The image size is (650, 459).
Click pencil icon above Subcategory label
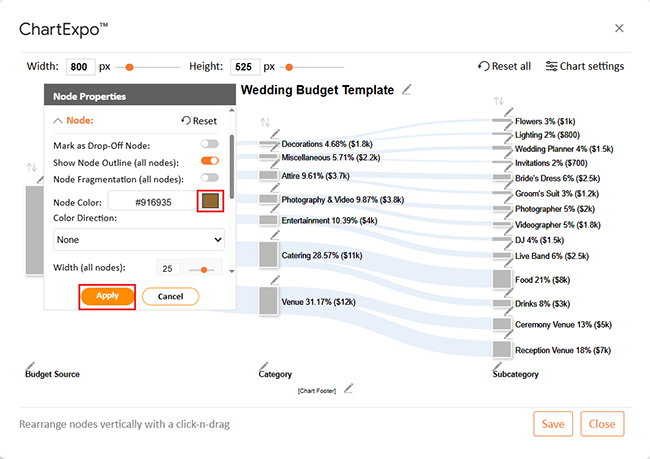coord(498,365)
